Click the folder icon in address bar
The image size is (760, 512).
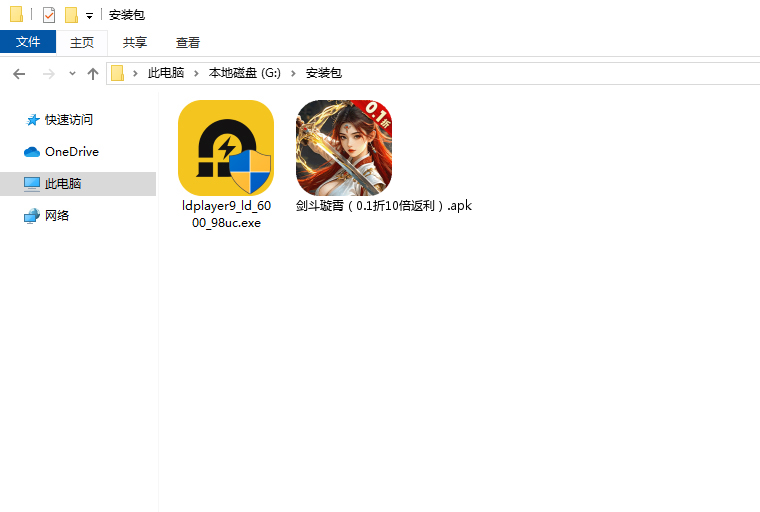point(118,73)
